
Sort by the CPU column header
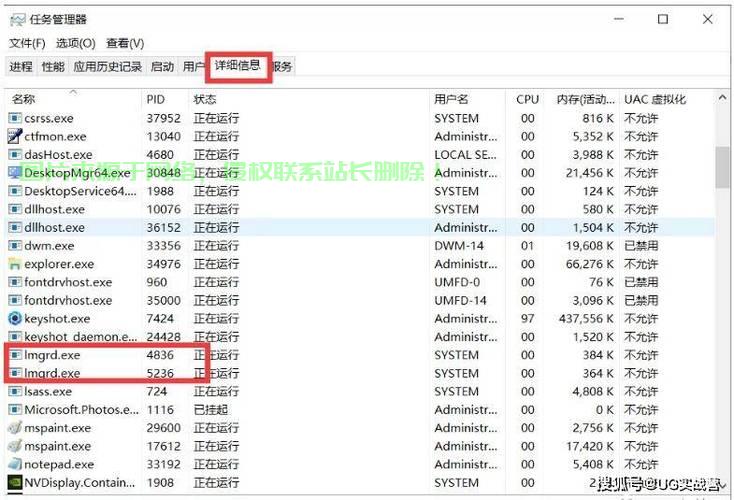click(528, 99)
